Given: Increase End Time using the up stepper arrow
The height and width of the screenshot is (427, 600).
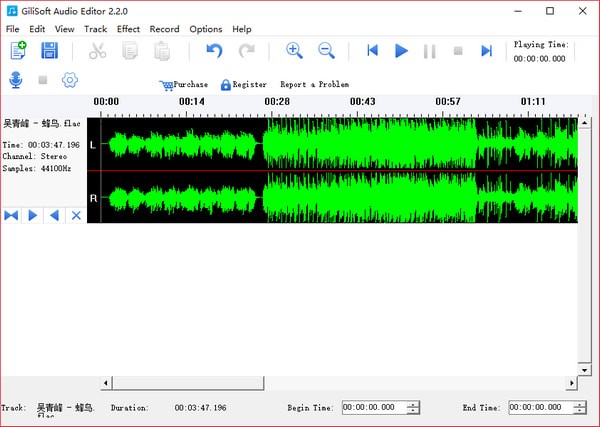Looking at the screenshot, I should click(580, 404).
